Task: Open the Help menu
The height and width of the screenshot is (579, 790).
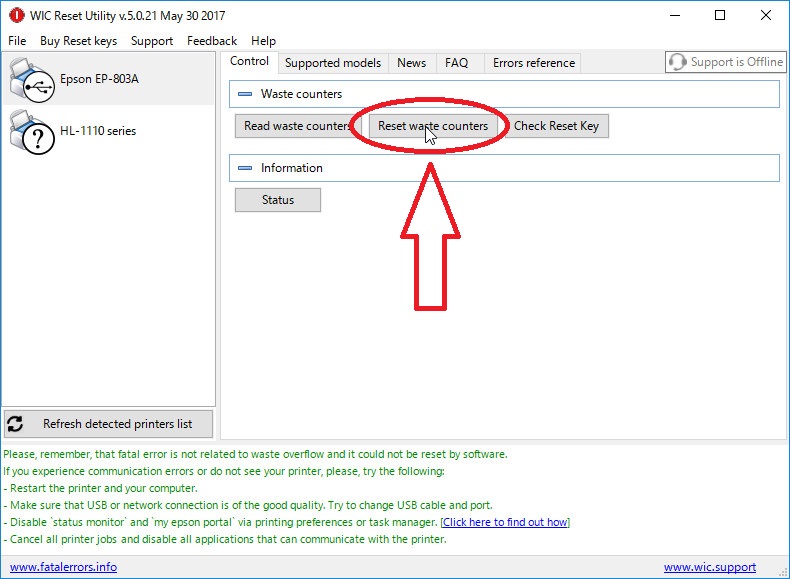Action: coord(264,41)
